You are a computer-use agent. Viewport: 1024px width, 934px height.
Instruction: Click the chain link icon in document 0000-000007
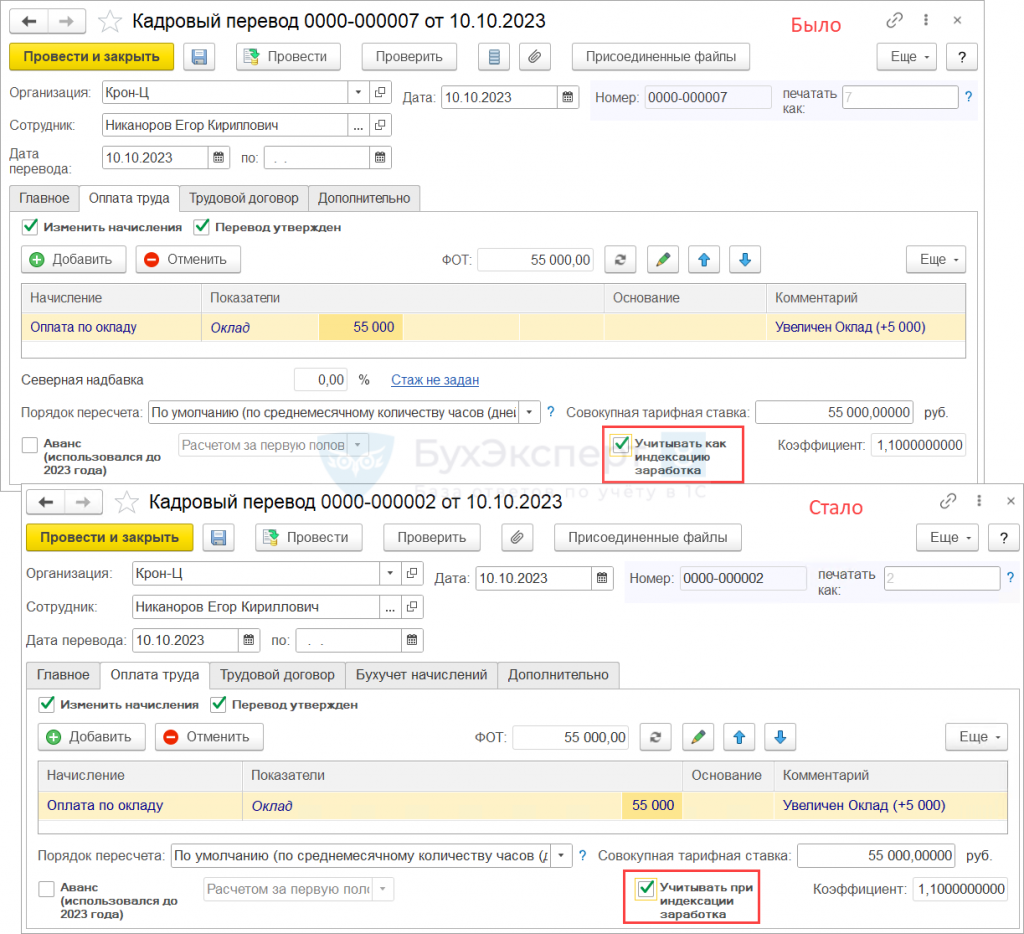[x=893, y=21]
